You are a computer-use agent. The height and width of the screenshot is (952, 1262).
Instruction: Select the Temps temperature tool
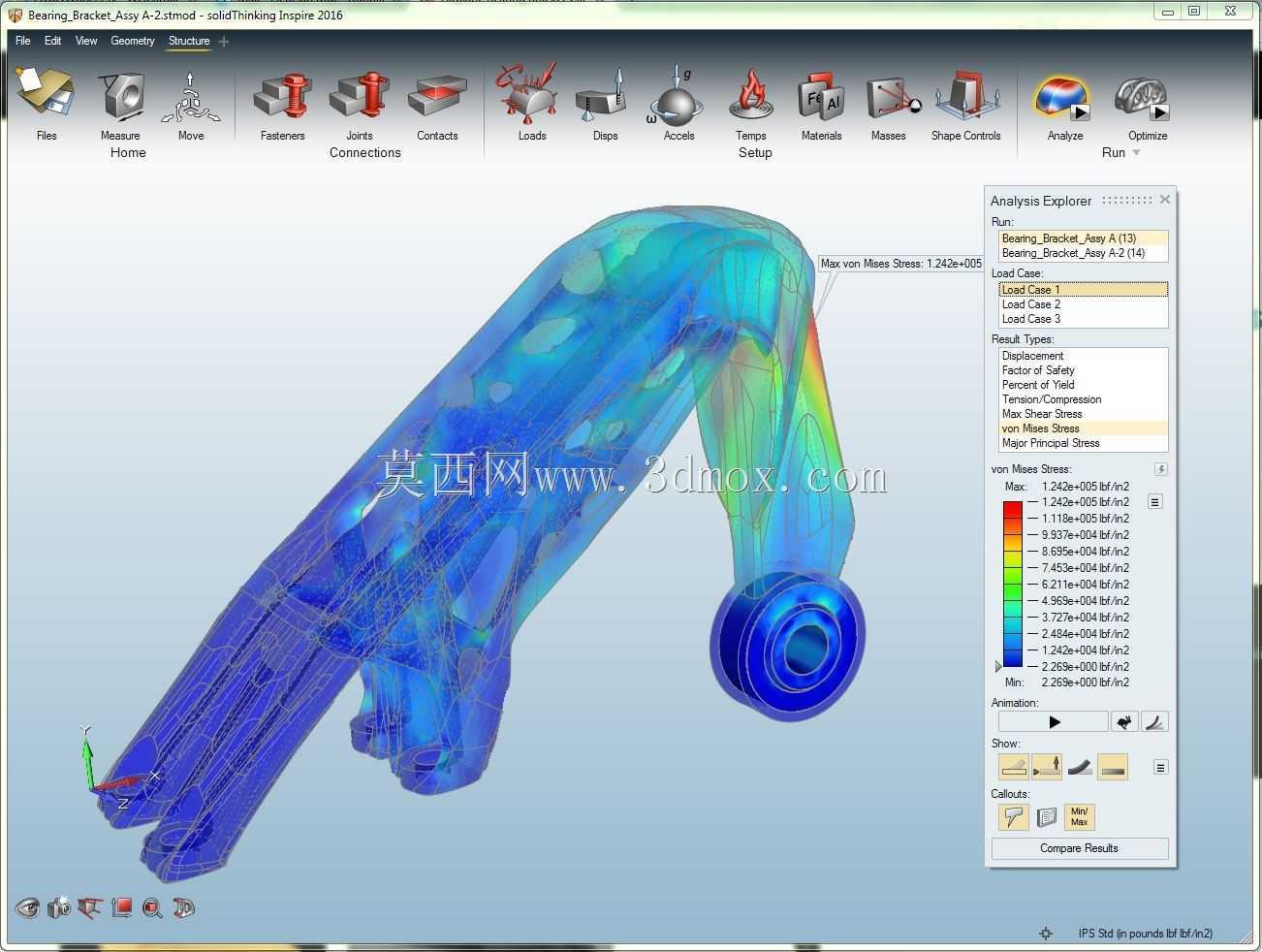tap(751, 95)
